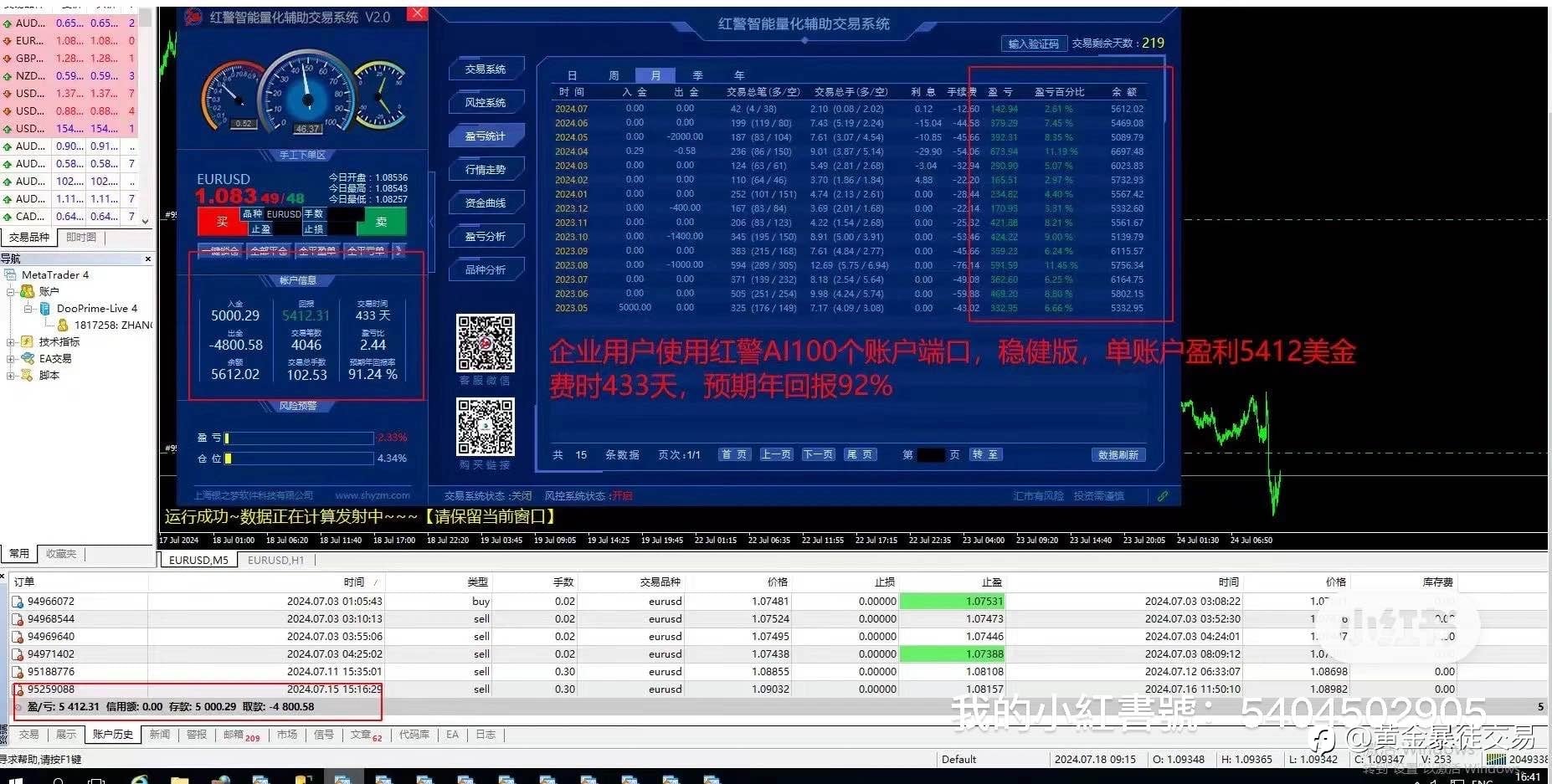Click the 脚本 scripts icon
Screen dimensions: 1552x784
point(28,376)
